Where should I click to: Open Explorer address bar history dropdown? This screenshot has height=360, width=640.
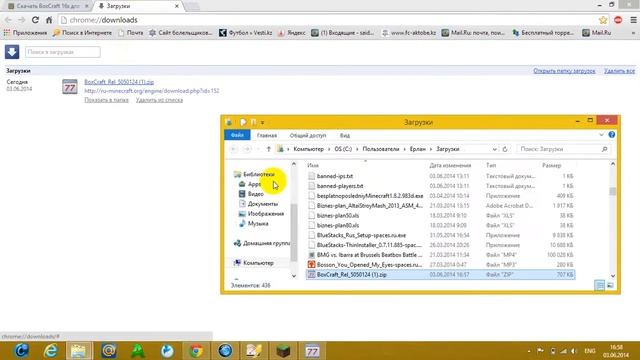coord(495,149)
